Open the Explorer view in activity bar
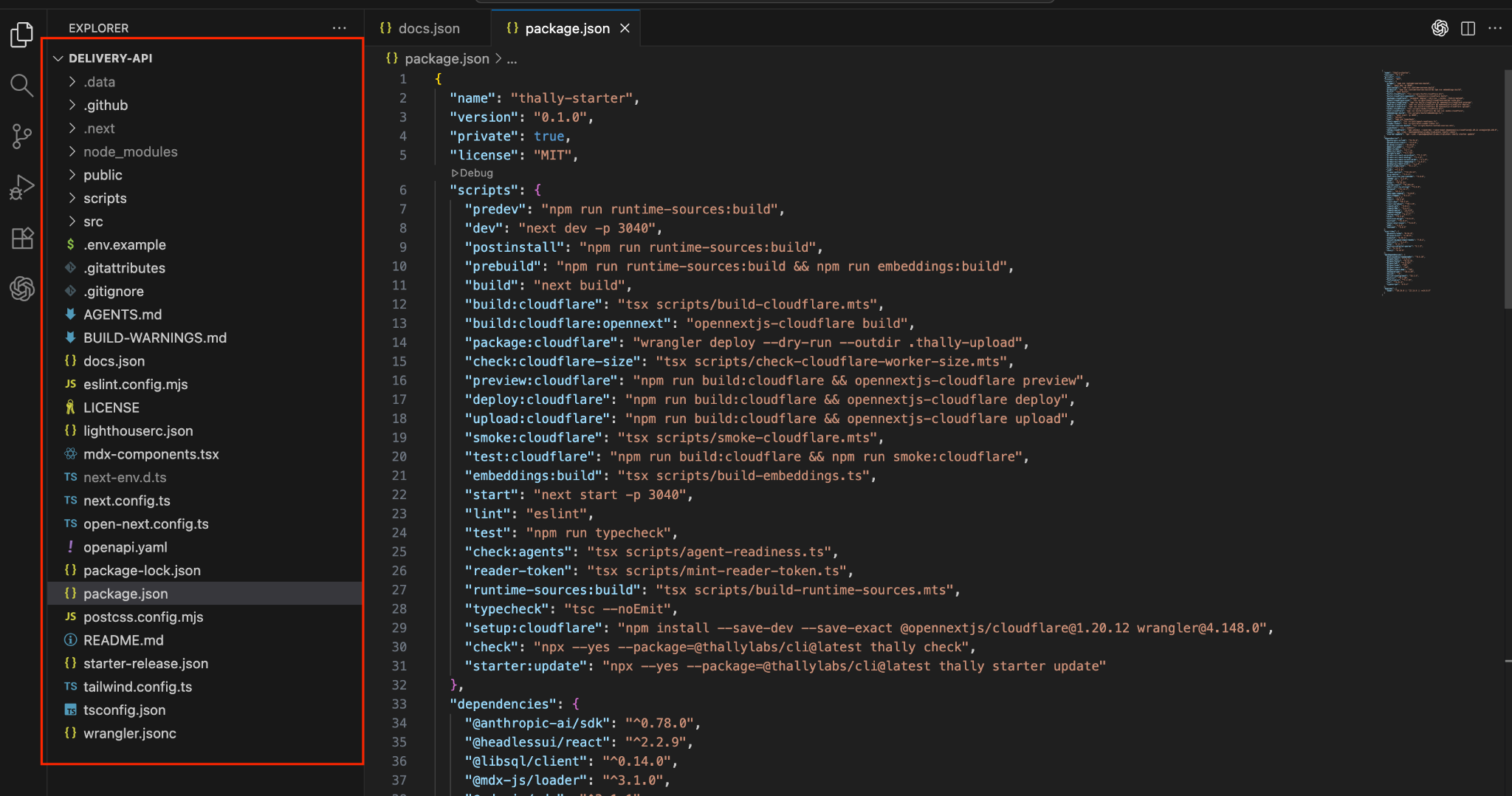 pyautogui.click(x=22, y=35)
